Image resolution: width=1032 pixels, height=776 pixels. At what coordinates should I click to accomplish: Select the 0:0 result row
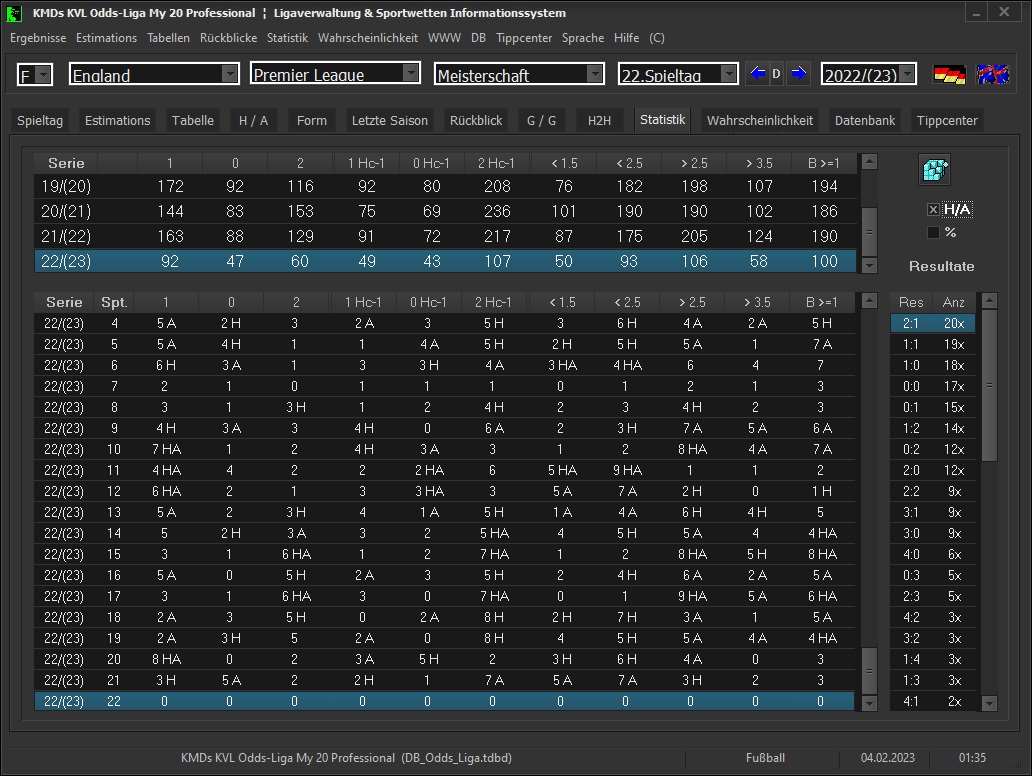pyautogui.click(x=933, y=386)
